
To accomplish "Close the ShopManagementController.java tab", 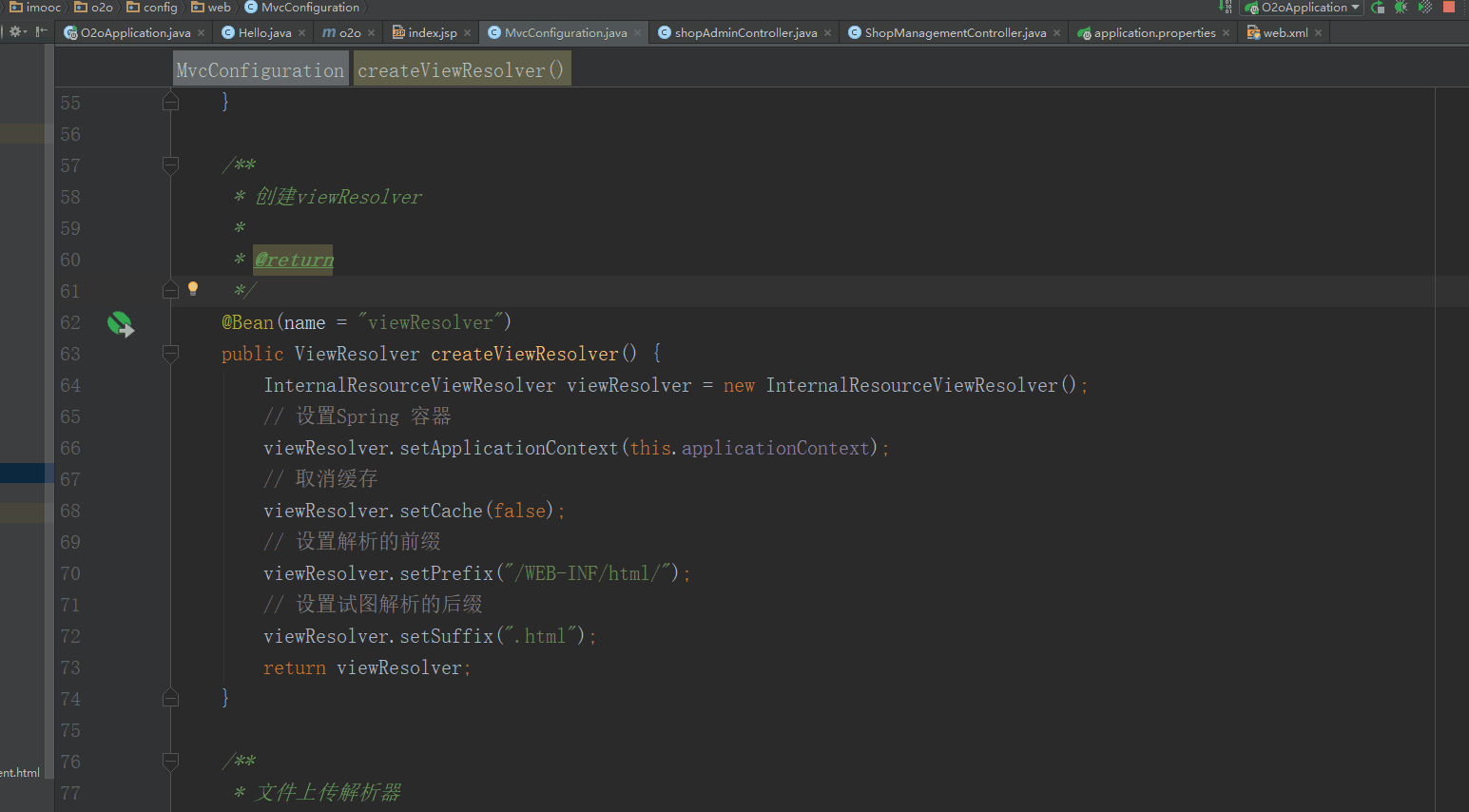I will tap(1057, 32).
